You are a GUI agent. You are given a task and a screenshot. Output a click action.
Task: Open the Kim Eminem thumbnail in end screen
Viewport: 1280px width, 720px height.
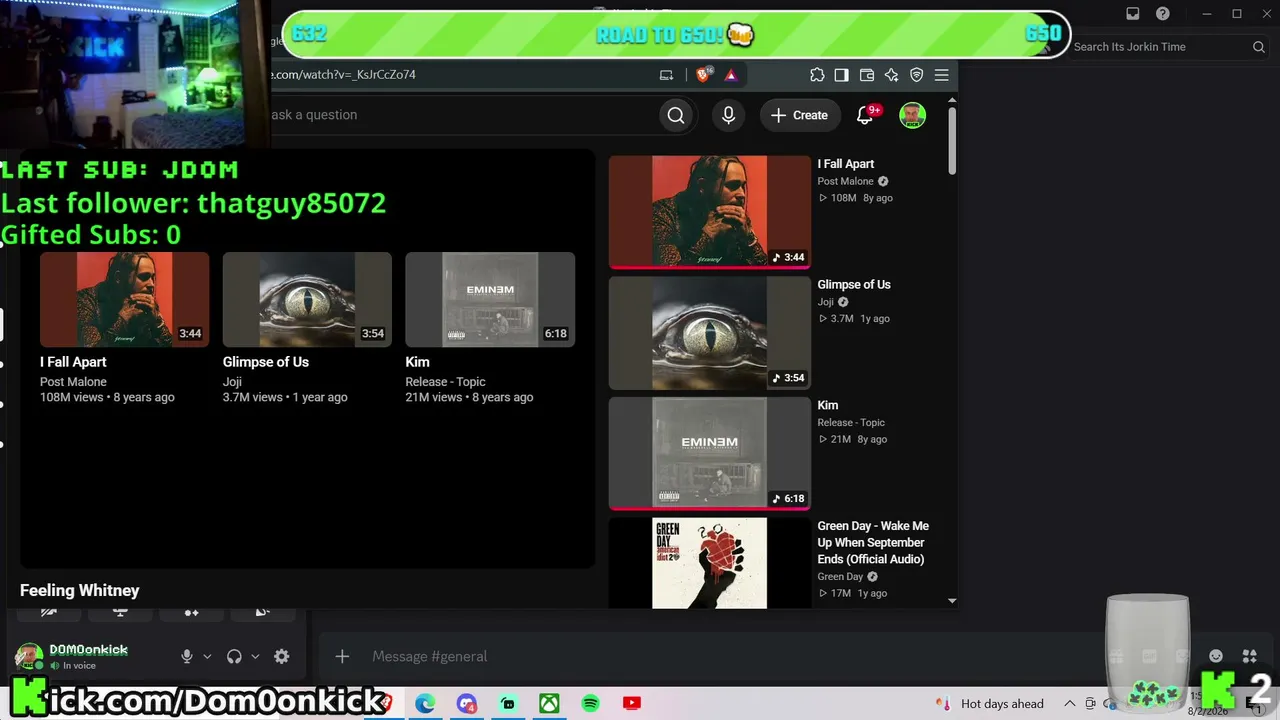pos(490,299)
